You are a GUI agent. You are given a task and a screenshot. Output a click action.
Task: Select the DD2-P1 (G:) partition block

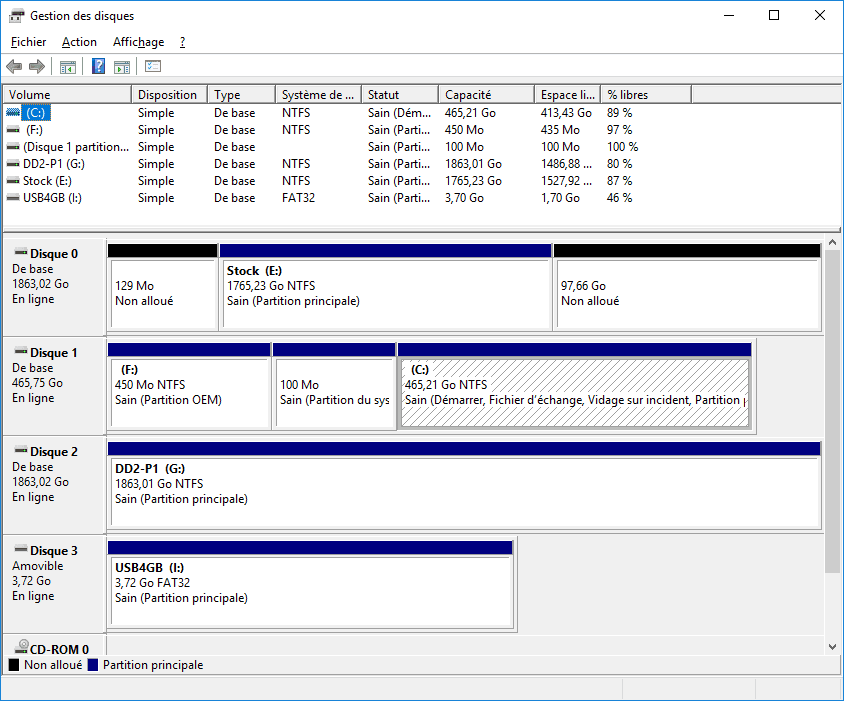pos(463,491)
